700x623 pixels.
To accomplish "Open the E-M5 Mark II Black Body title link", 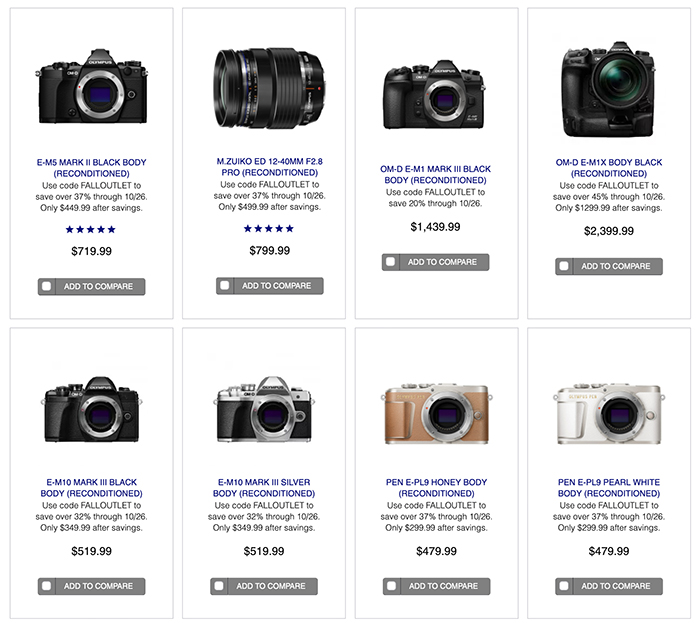I will pyautogui.click(x=91, y=166).
